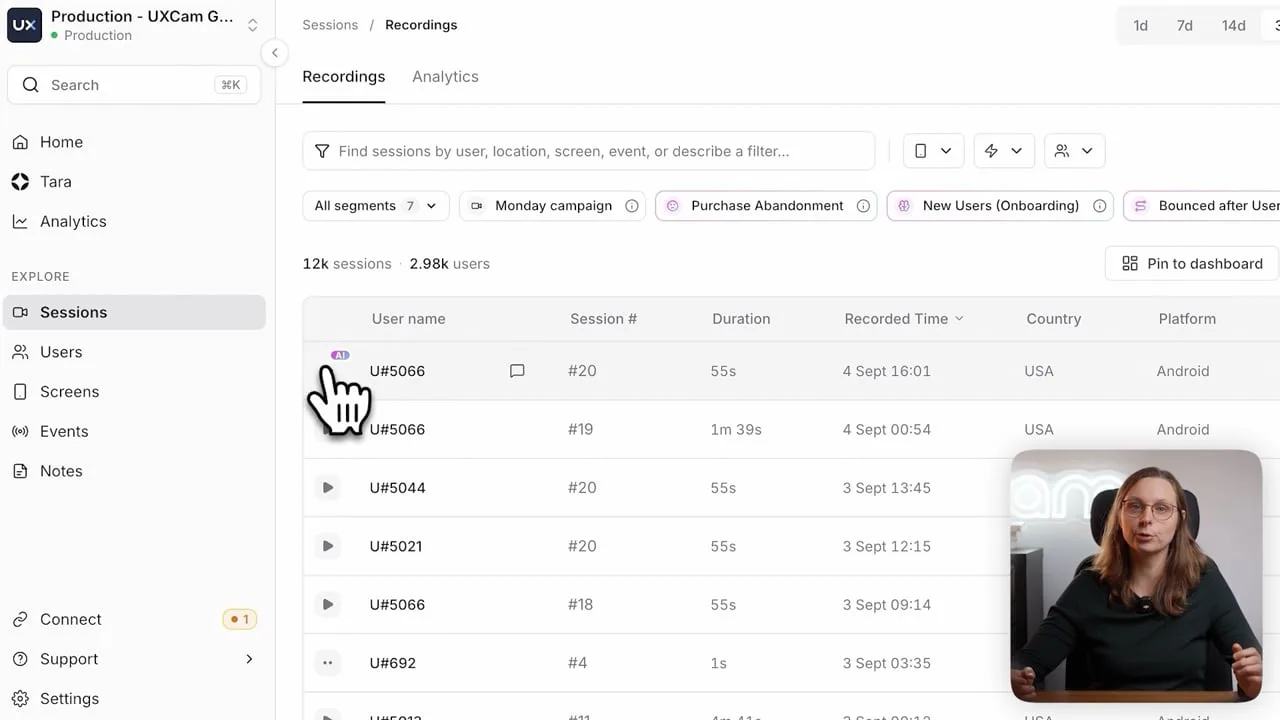Open Connect in the sidebar
The height and width of the screenshot is (720, 1280).
(70, 619)
